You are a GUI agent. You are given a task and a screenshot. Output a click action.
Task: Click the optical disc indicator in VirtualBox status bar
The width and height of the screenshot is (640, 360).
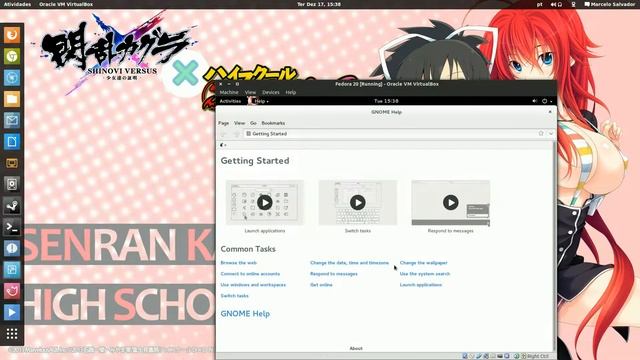point(472,356)
